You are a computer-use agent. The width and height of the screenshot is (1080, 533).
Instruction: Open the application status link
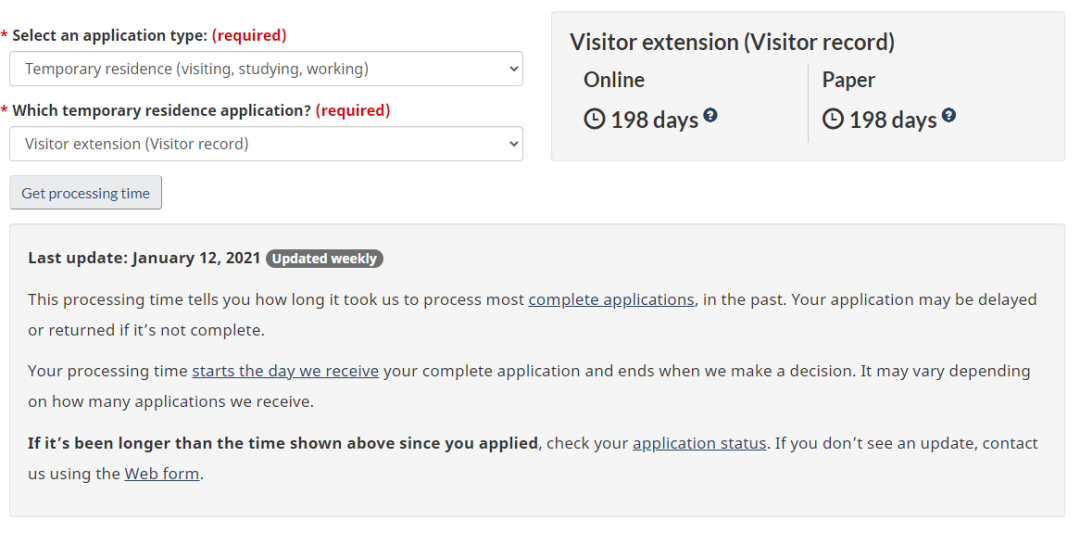click(699, 443)
